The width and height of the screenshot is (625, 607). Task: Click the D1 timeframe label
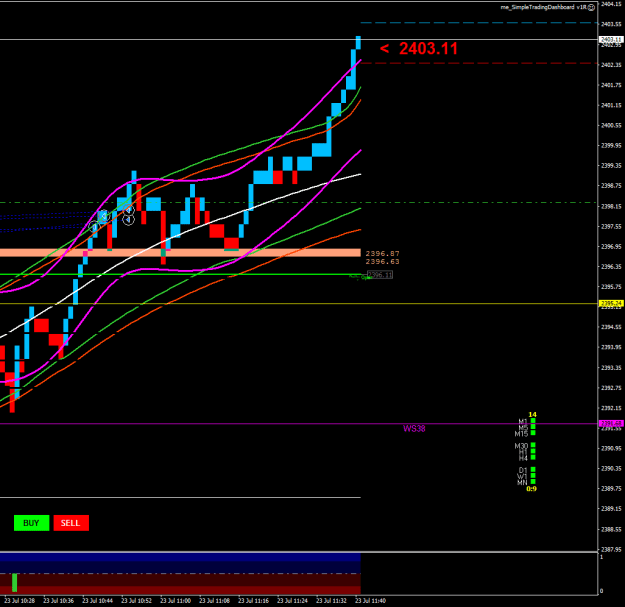523,470
